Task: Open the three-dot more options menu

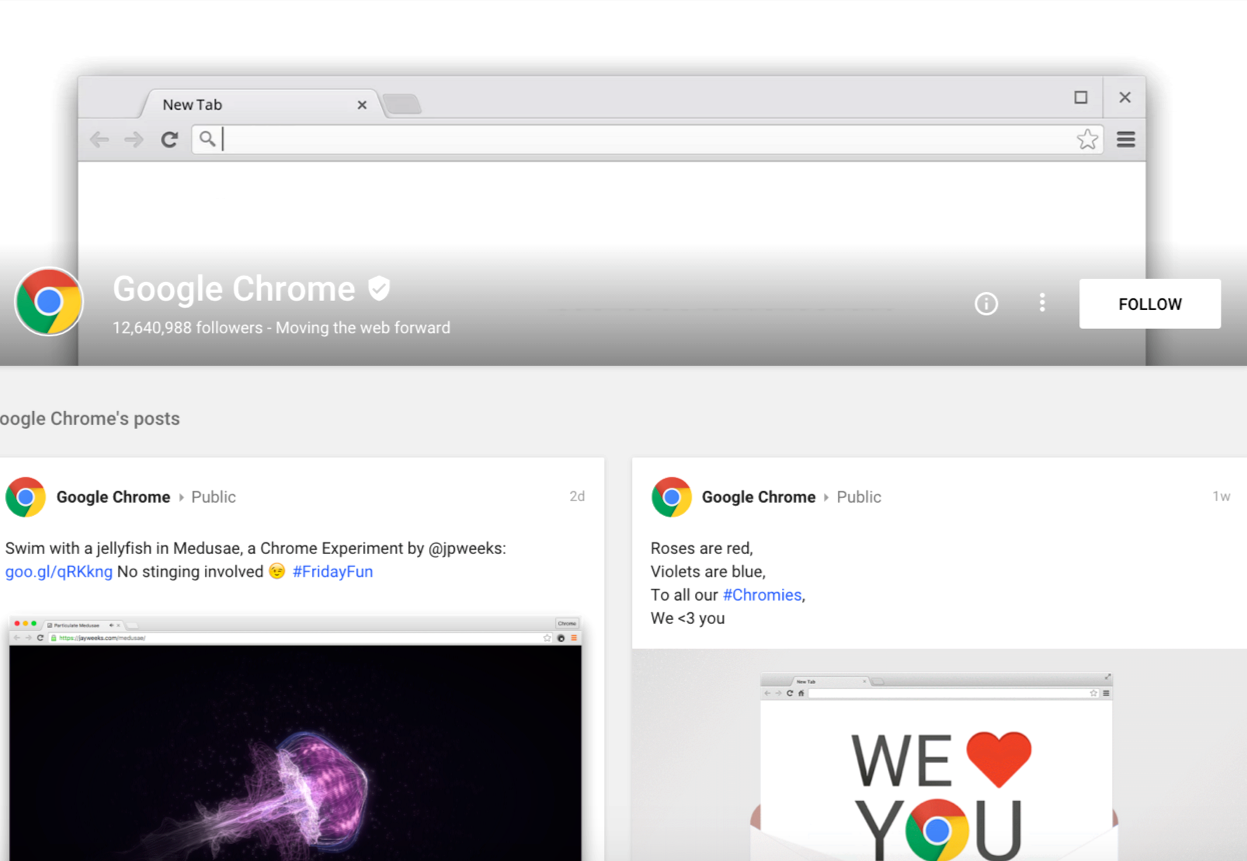Action: coord(1042,303)
